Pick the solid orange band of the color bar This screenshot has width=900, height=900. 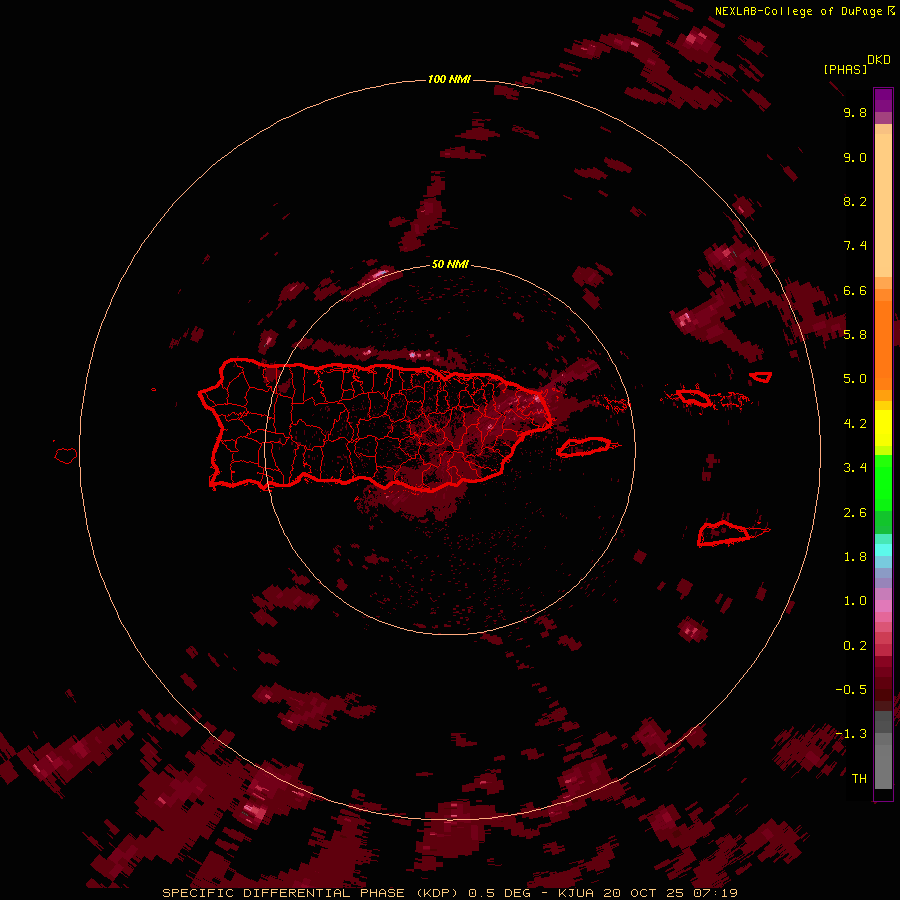883,344
